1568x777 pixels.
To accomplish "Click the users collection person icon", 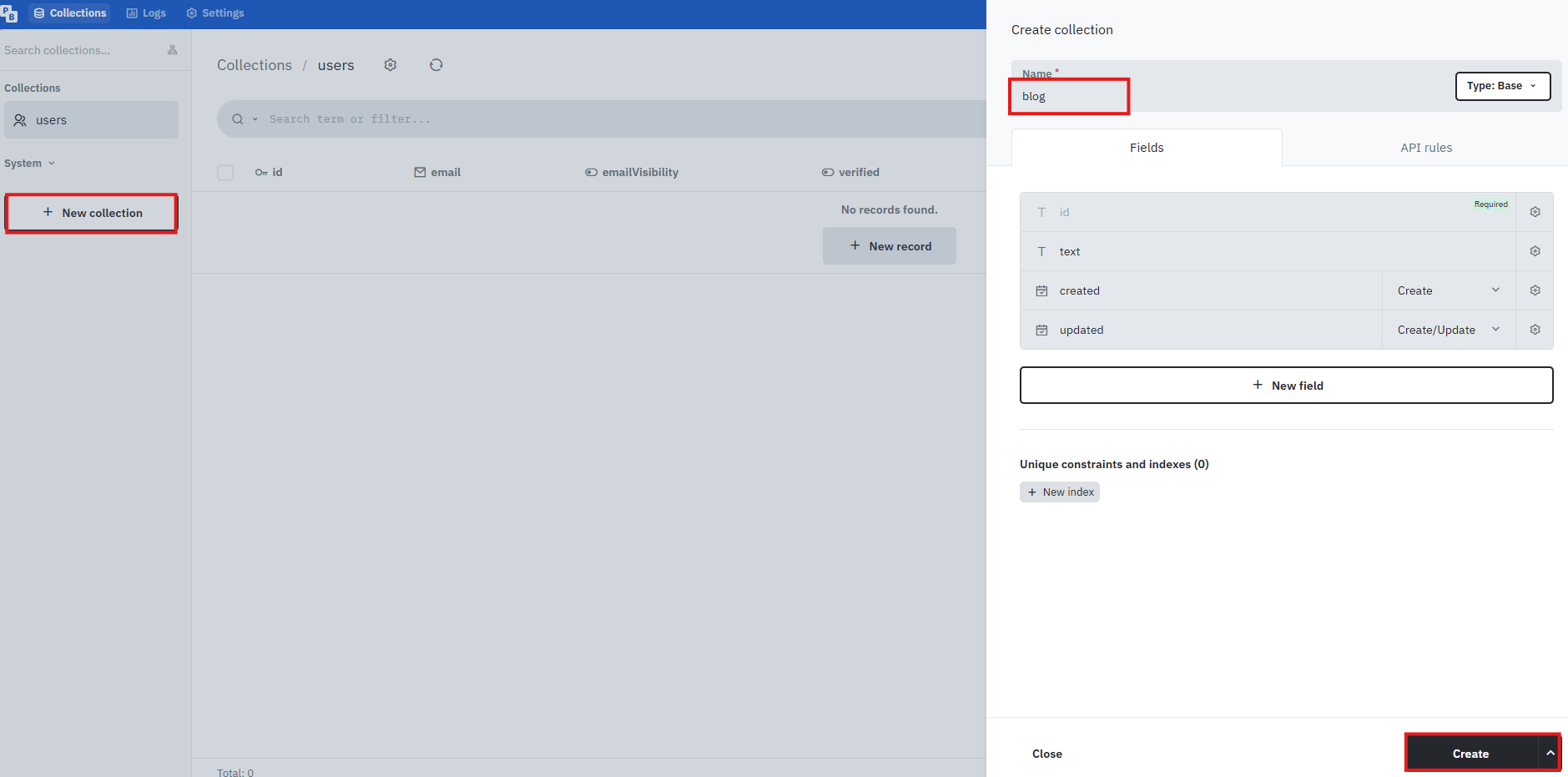I will coord(21,120).
